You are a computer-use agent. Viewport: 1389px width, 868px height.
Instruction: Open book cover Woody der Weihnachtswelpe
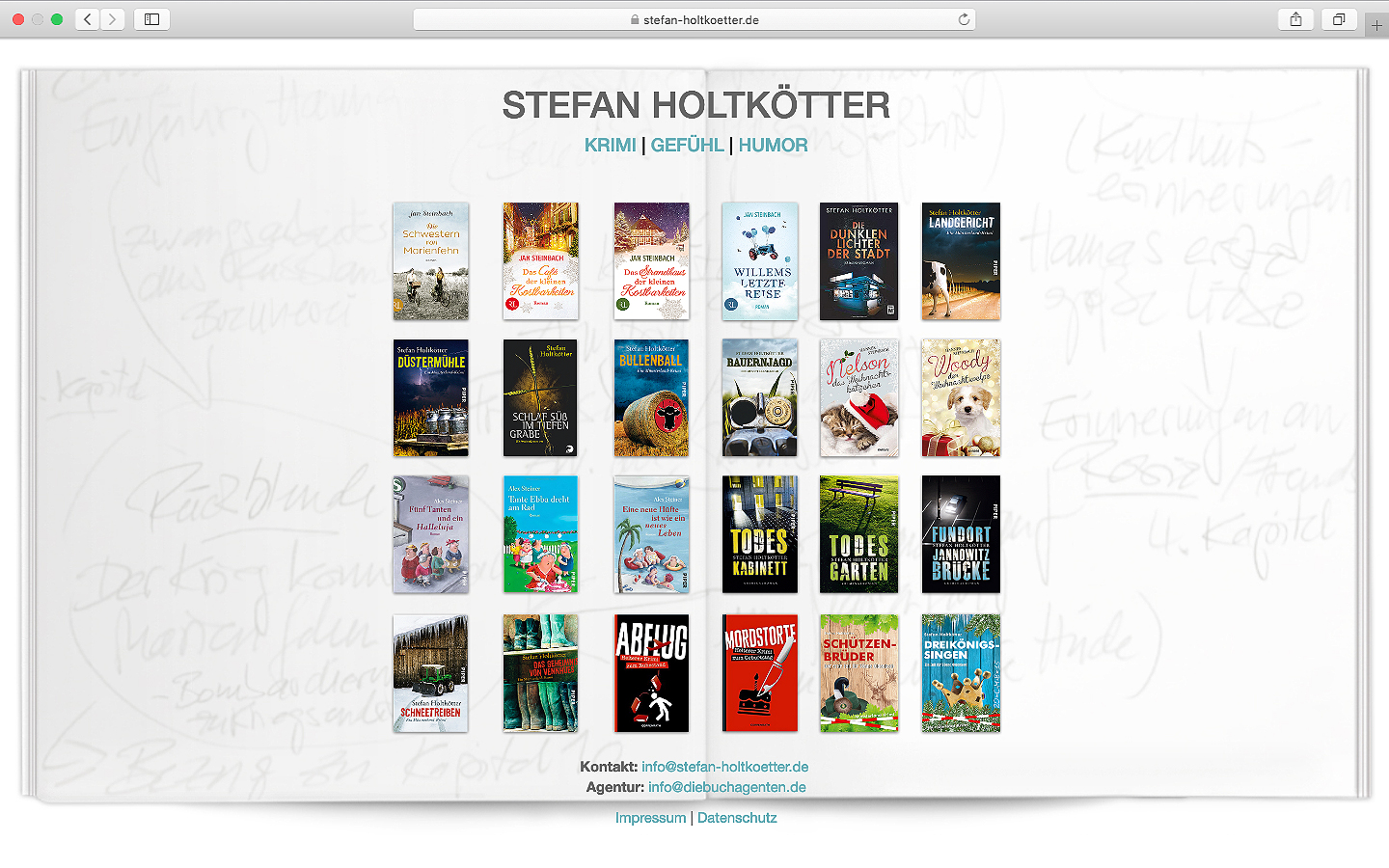point(961,398)
